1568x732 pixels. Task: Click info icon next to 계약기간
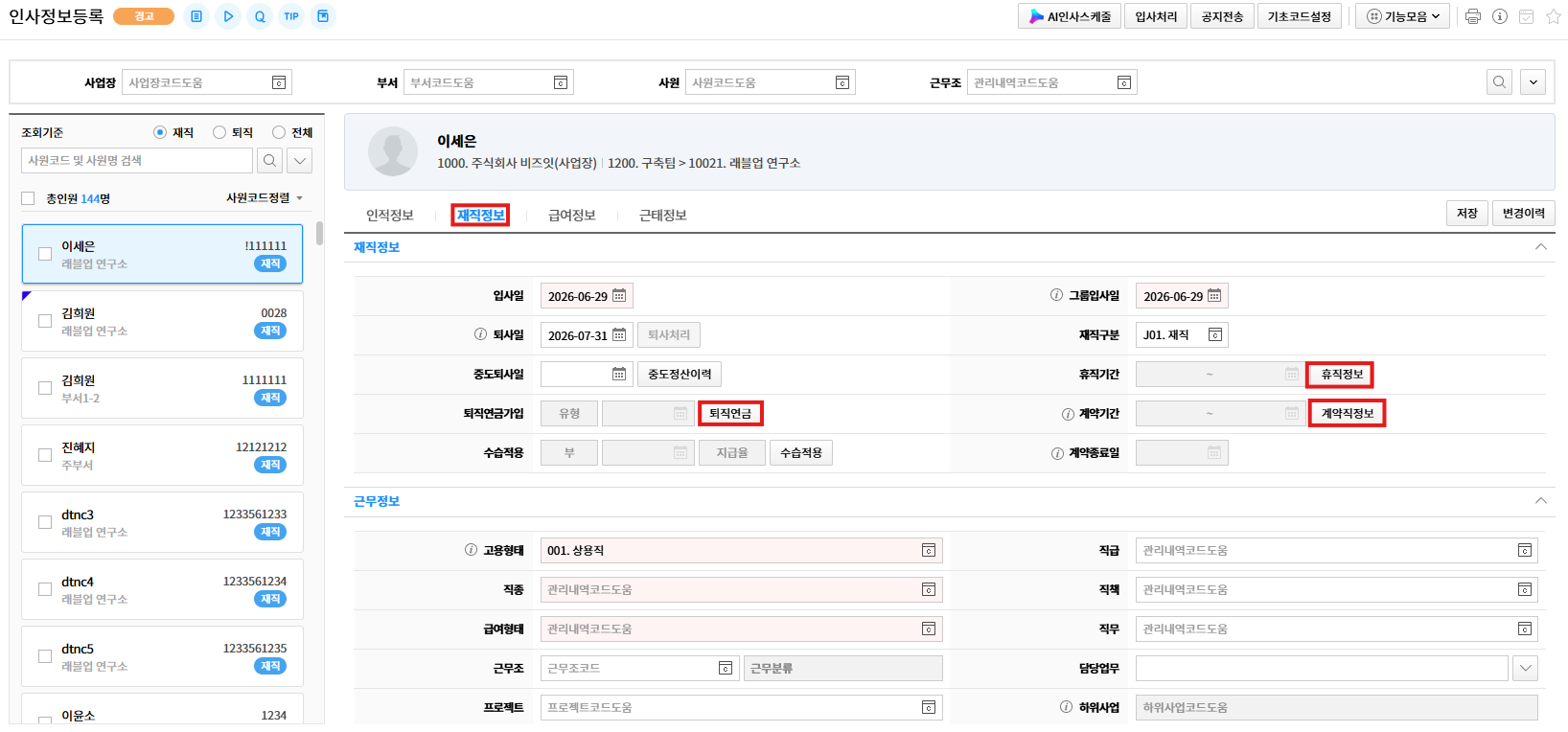coord(1068,414)
